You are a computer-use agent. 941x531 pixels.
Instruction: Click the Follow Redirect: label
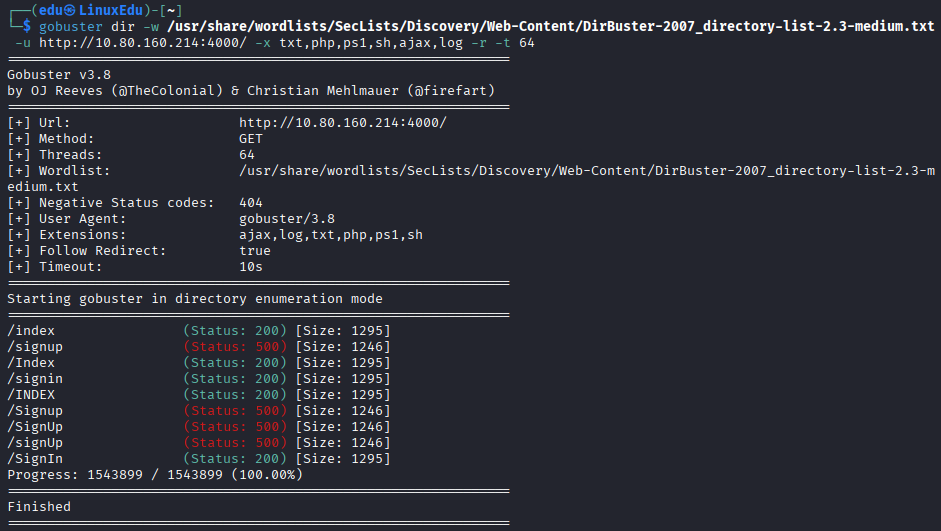pyautogui.click(x=103, y=251)
